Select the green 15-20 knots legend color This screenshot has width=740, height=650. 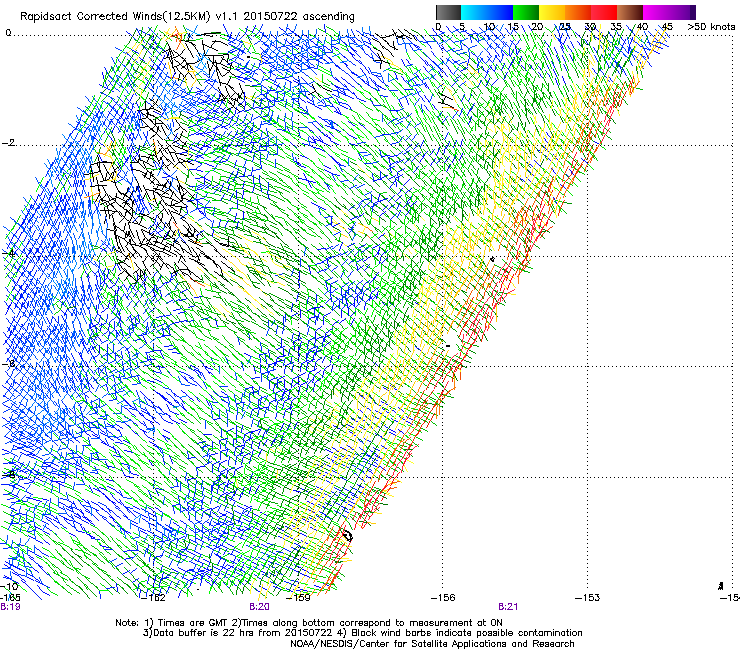[526, 12]
